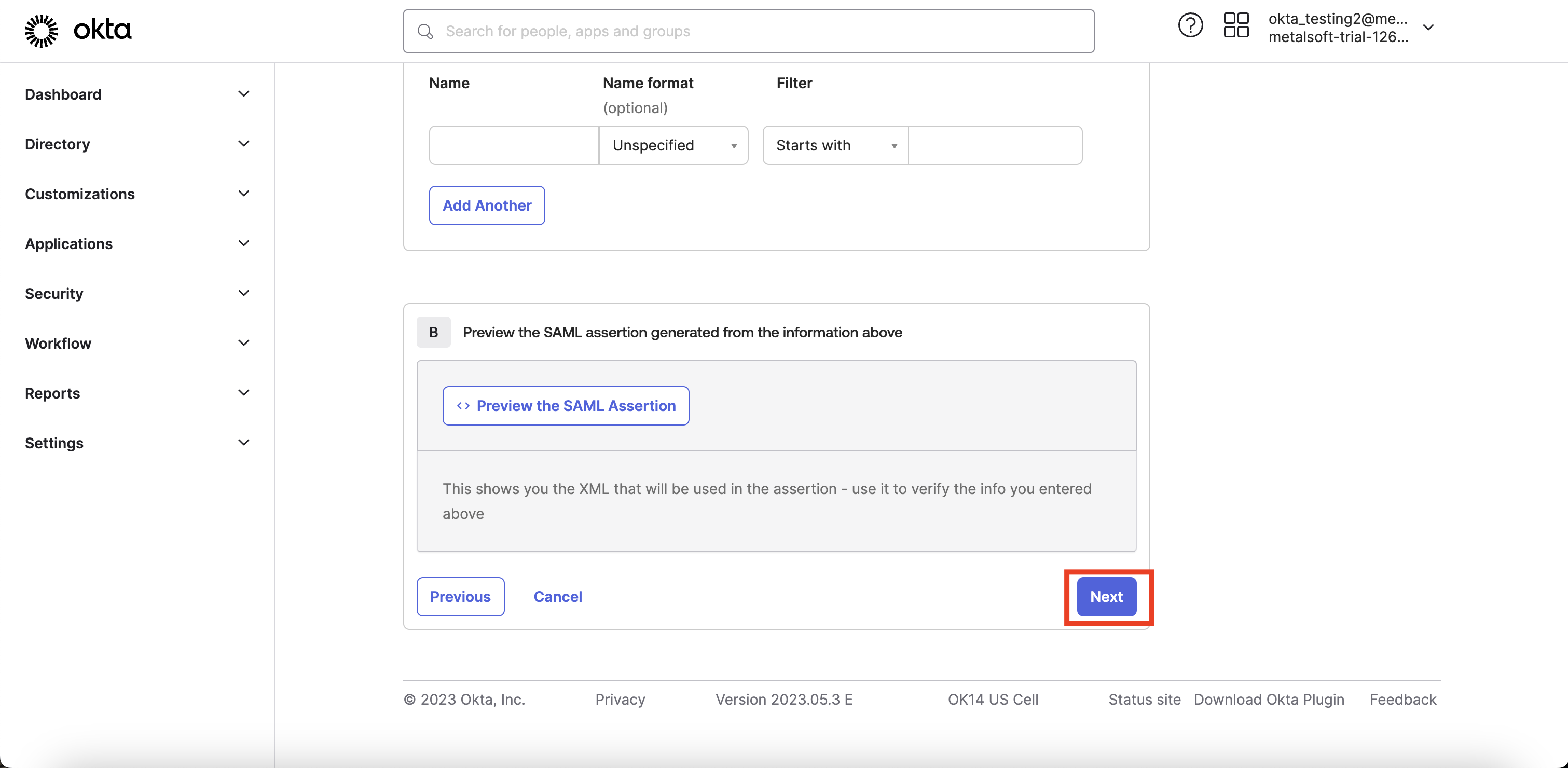The height and width of the screenshot is (768, 1568).
Task: Click the filter value text field
Action: pos(995,145)
